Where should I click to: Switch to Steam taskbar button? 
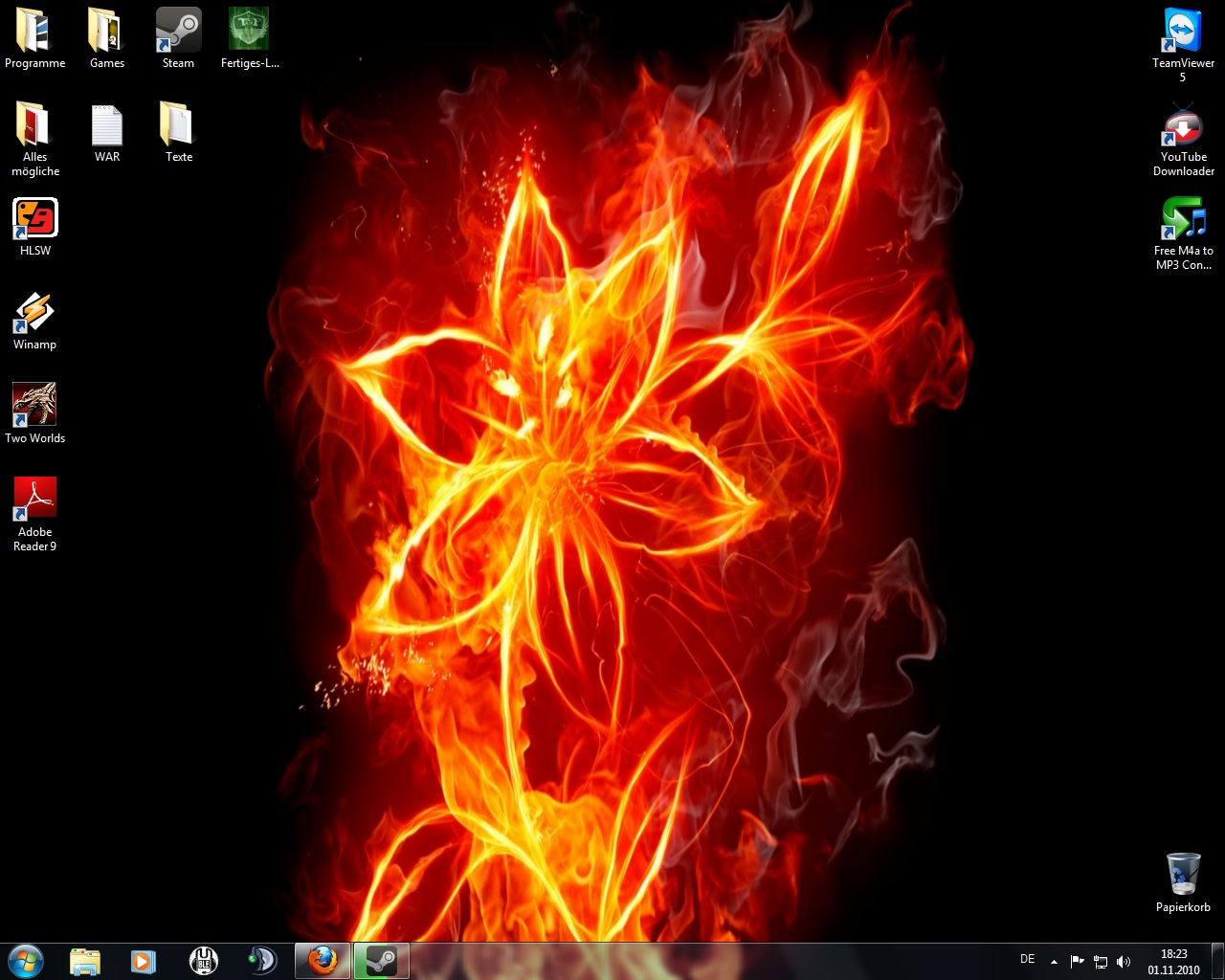(382, 961)
